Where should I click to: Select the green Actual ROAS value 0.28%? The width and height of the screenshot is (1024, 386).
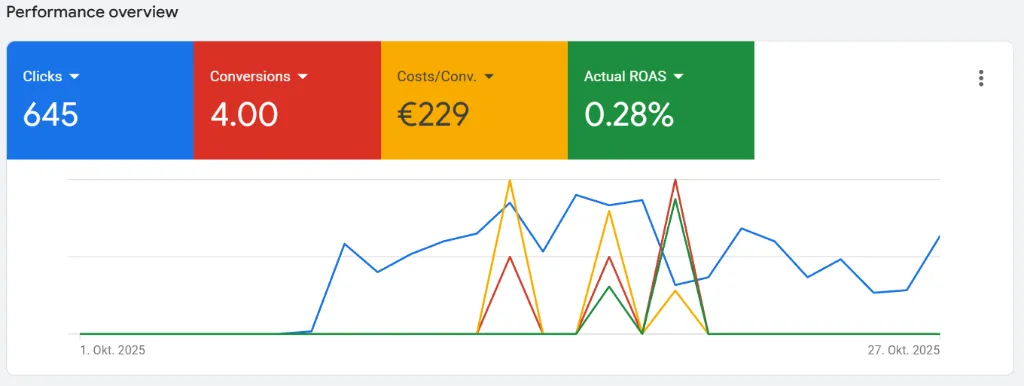coord(629,115)
